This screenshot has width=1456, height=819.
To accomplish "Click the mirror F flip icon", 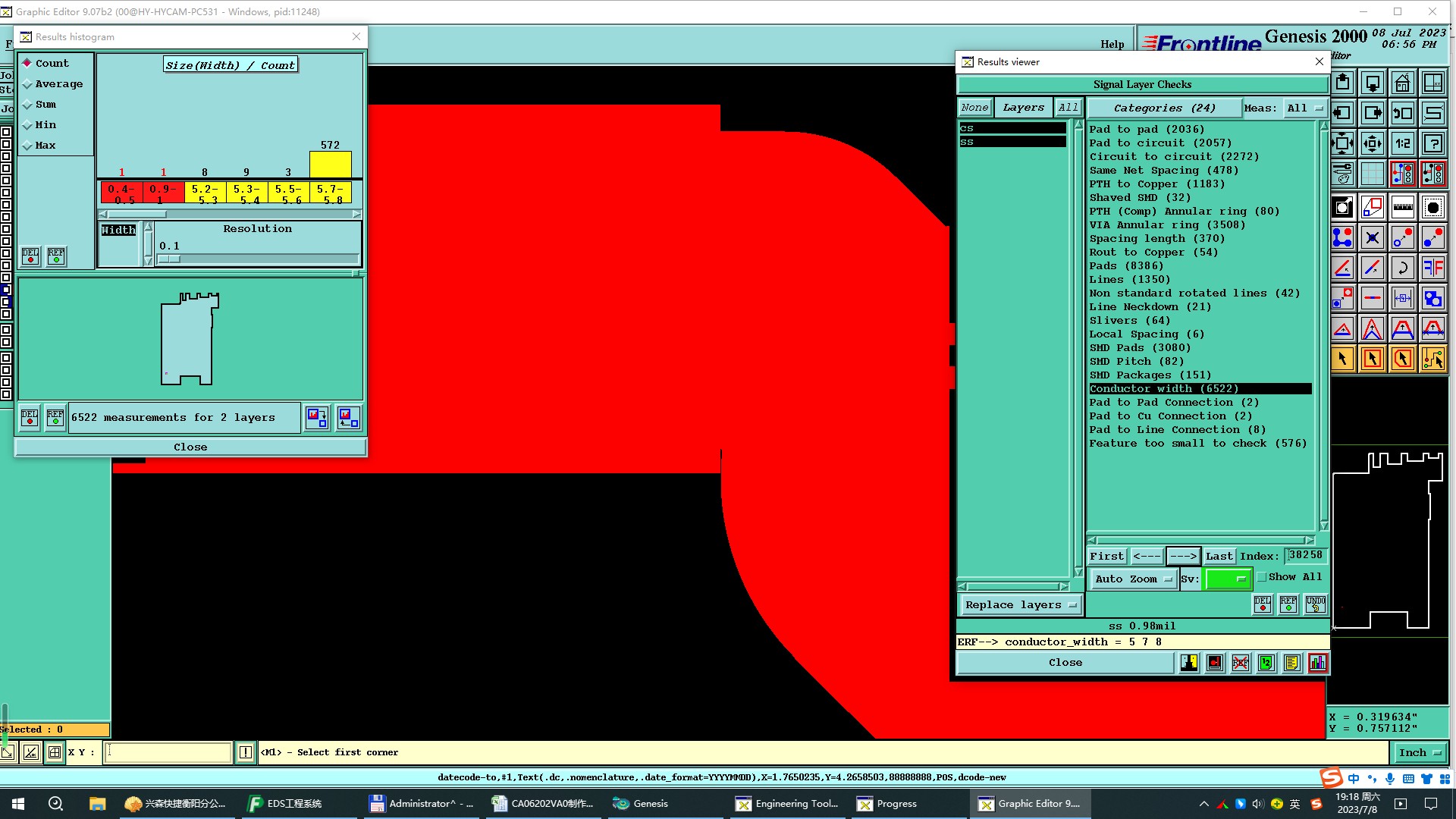I will pos(1433,268).
